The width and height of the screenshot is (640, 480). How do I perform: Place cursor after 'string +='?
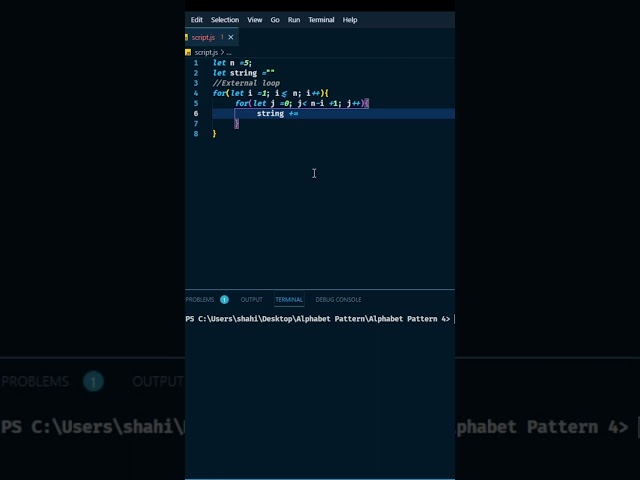tap(300, 113)
